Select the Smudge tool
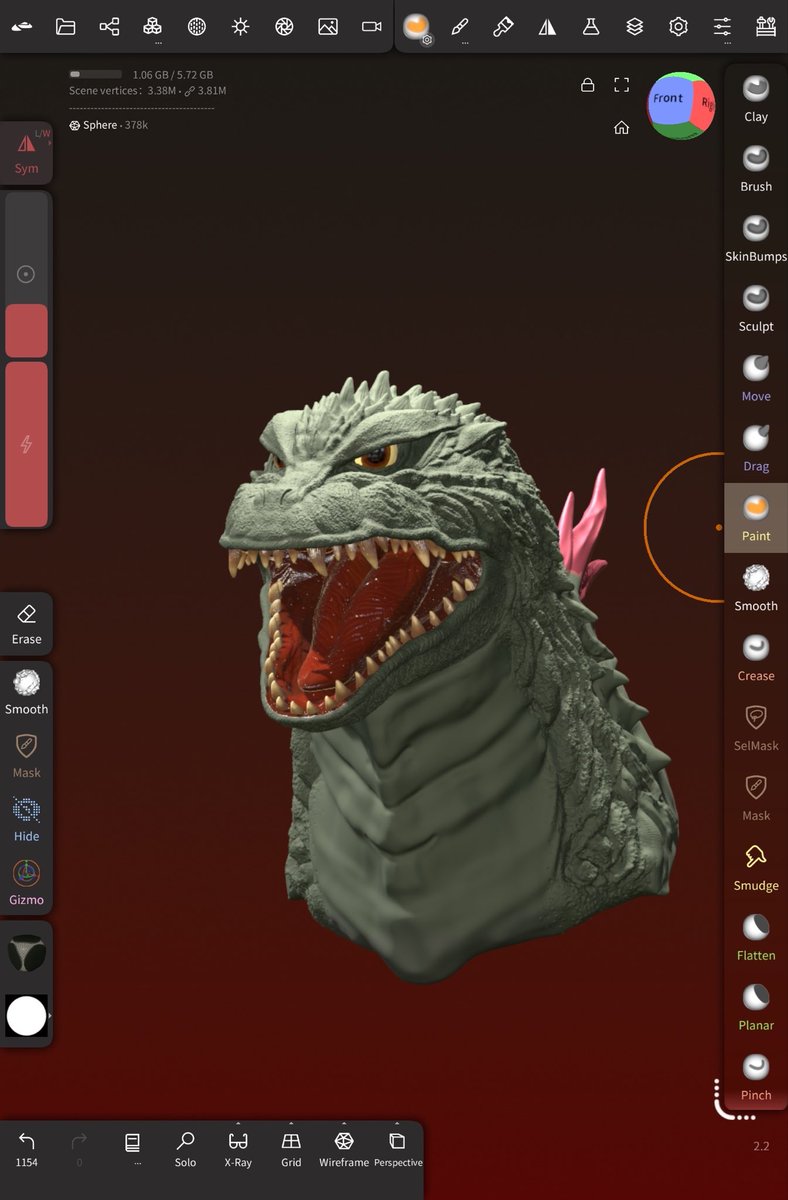Viewport: 788px width, 1200px height. [756, 868]
